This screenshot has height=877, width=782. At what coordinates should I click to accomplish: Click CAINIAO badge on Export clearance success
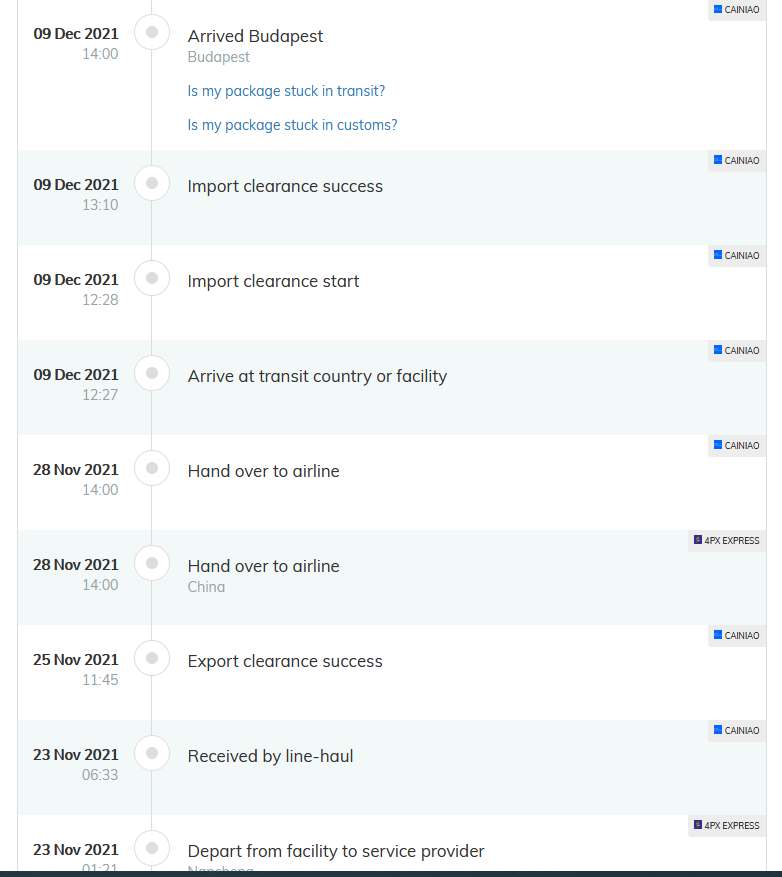(736, 636)
